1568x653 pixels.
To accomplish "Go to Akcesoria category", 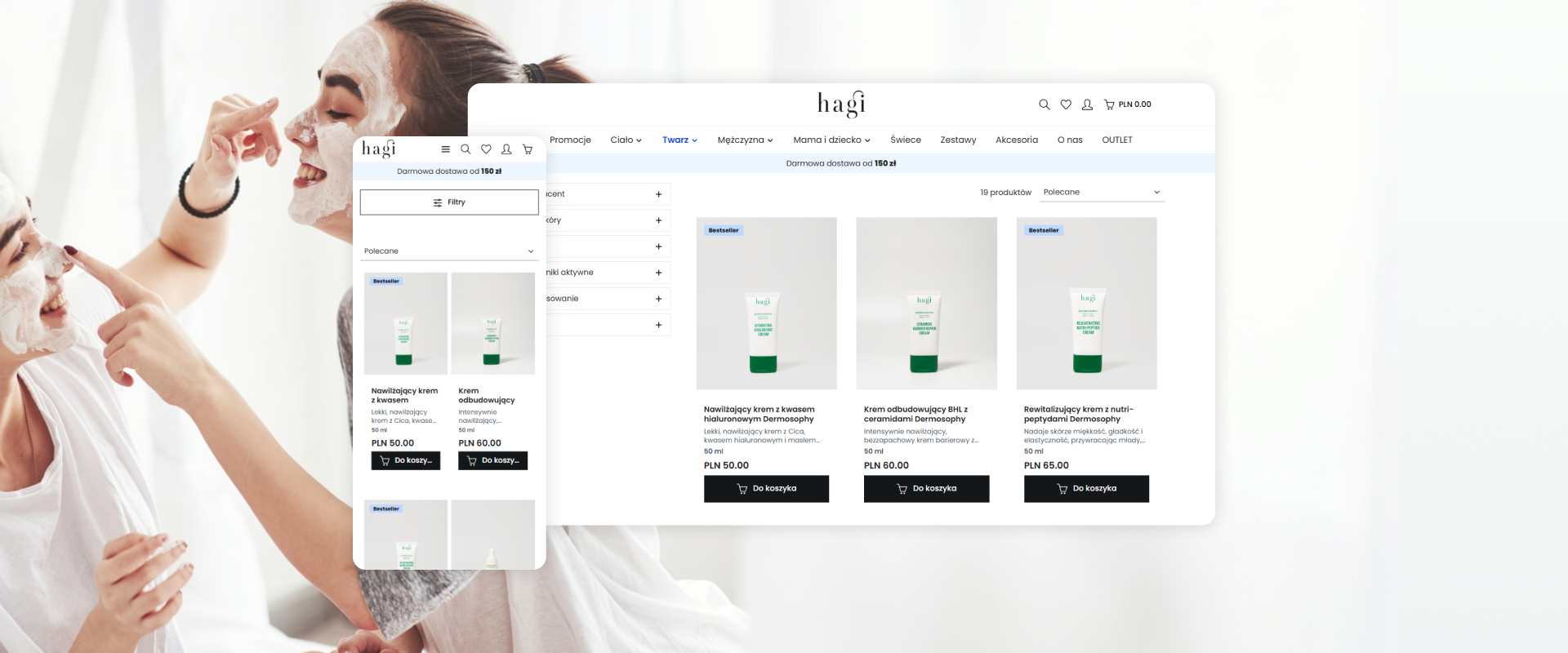I will (x=1017, y=140).
